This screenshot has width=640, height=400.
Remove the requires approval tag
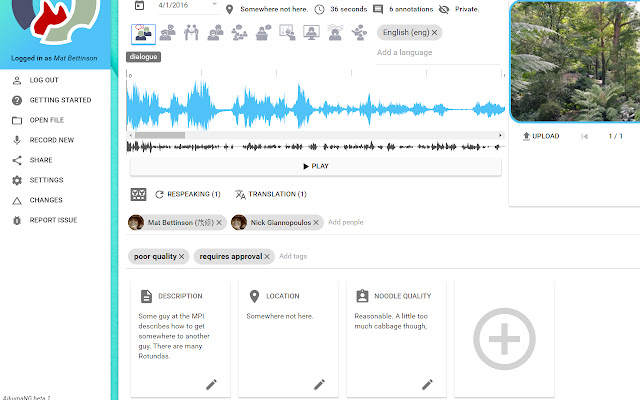point(267,256)
